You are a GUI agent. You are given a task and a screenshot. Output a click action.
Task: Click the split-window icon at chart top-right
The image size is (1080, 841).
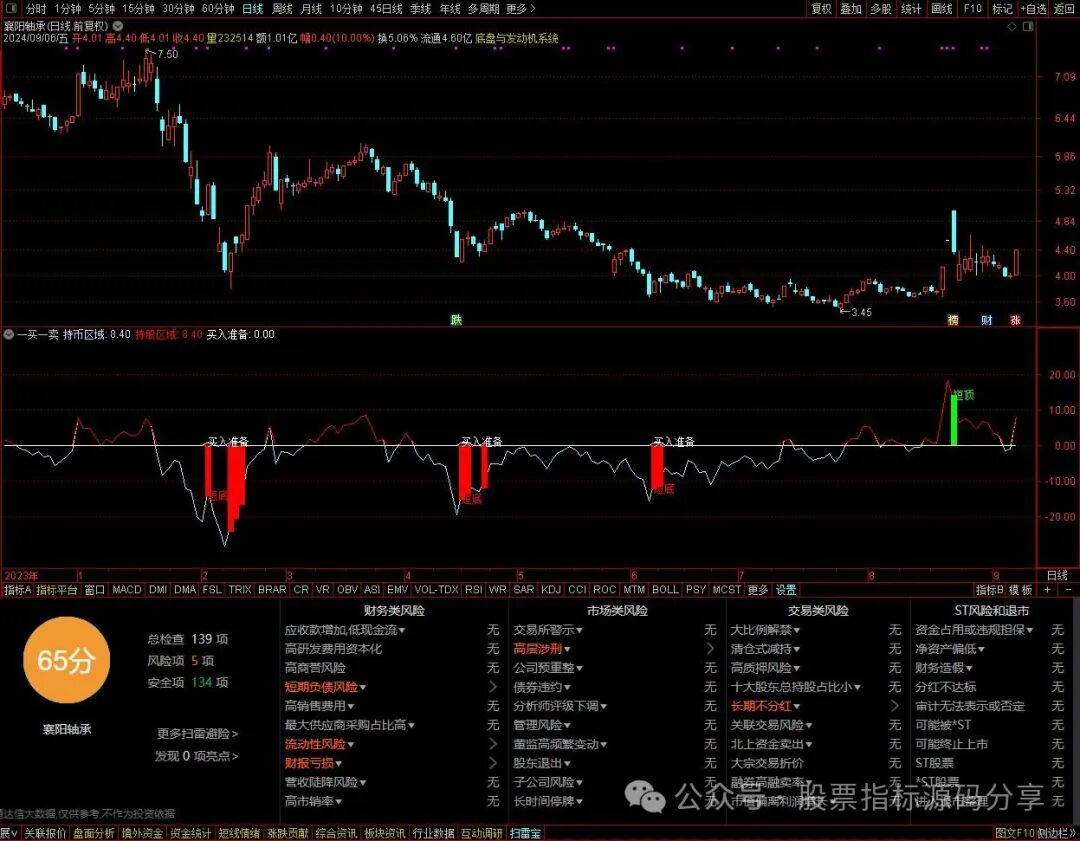[1028, 26]
